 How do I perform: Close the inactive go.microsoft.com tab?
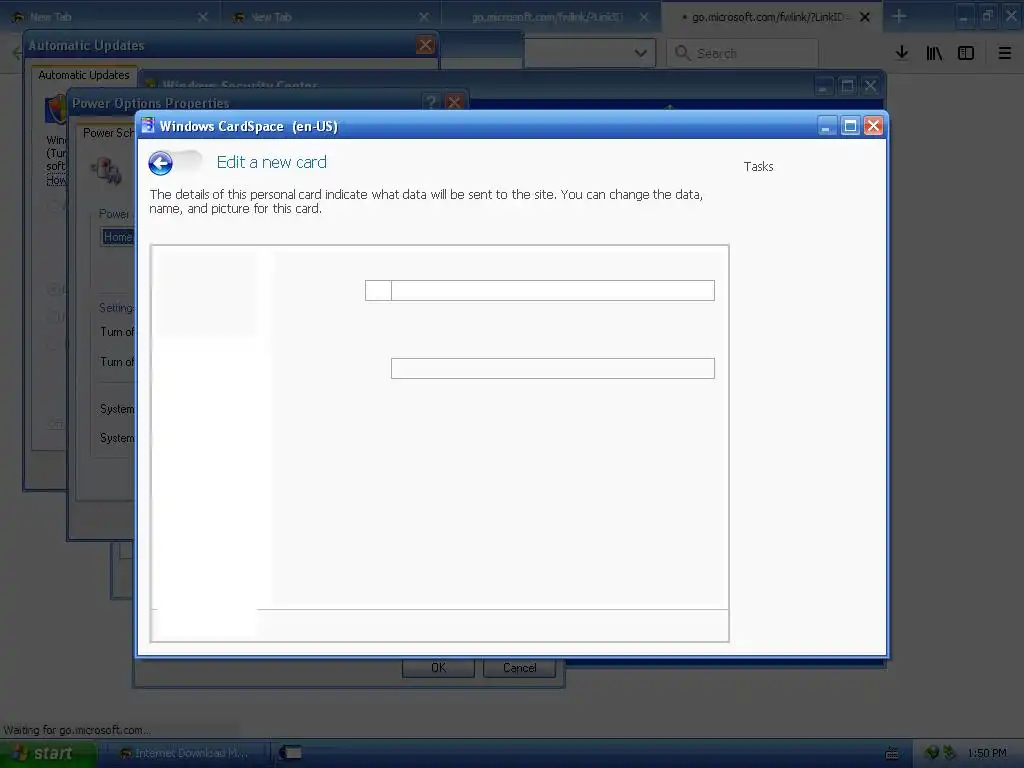point(644,17)
